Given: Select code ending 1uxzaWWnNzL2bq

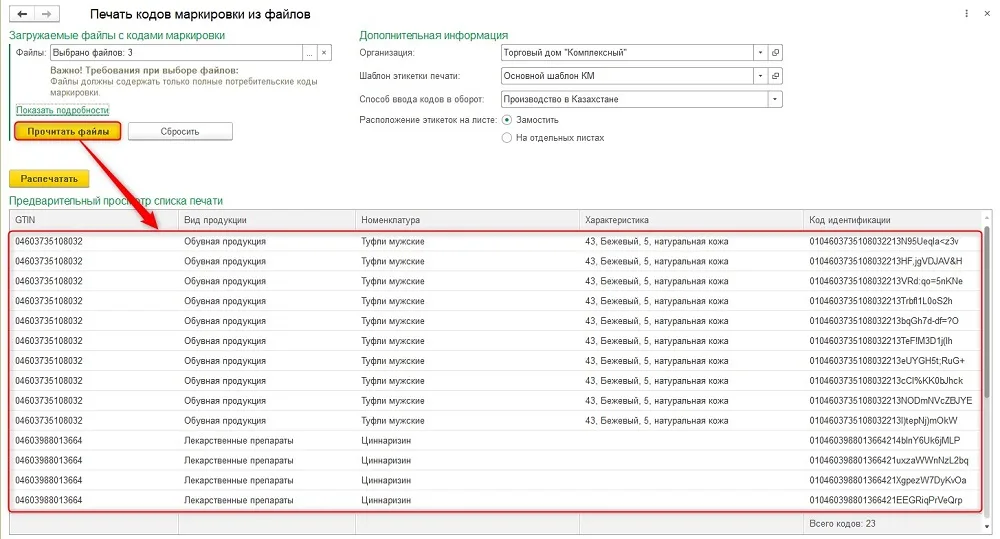Looking at the screenshot, I should click(889, 461).
